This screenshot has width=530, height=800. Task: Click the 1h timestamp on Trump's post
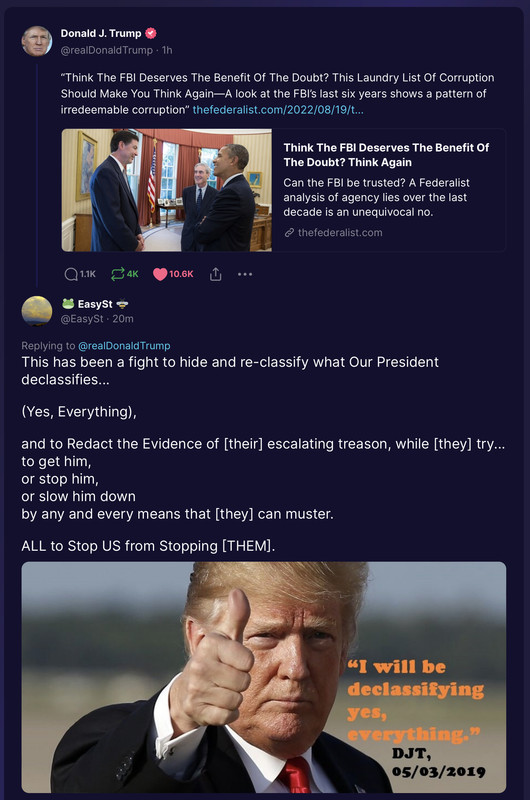(167, 50)
